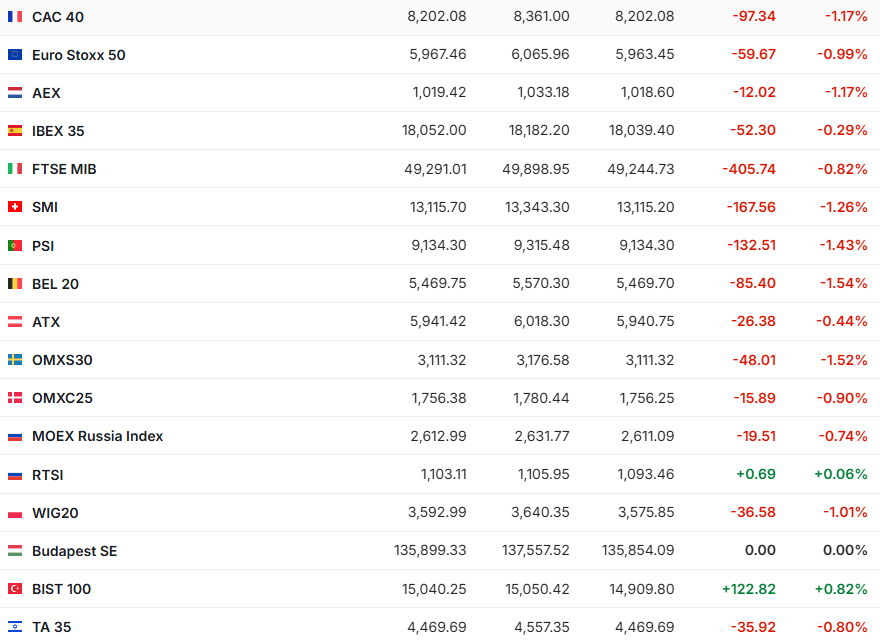Open the ATX index link
The width and height of the screenshot is (880, 643).
pos(46,322)
